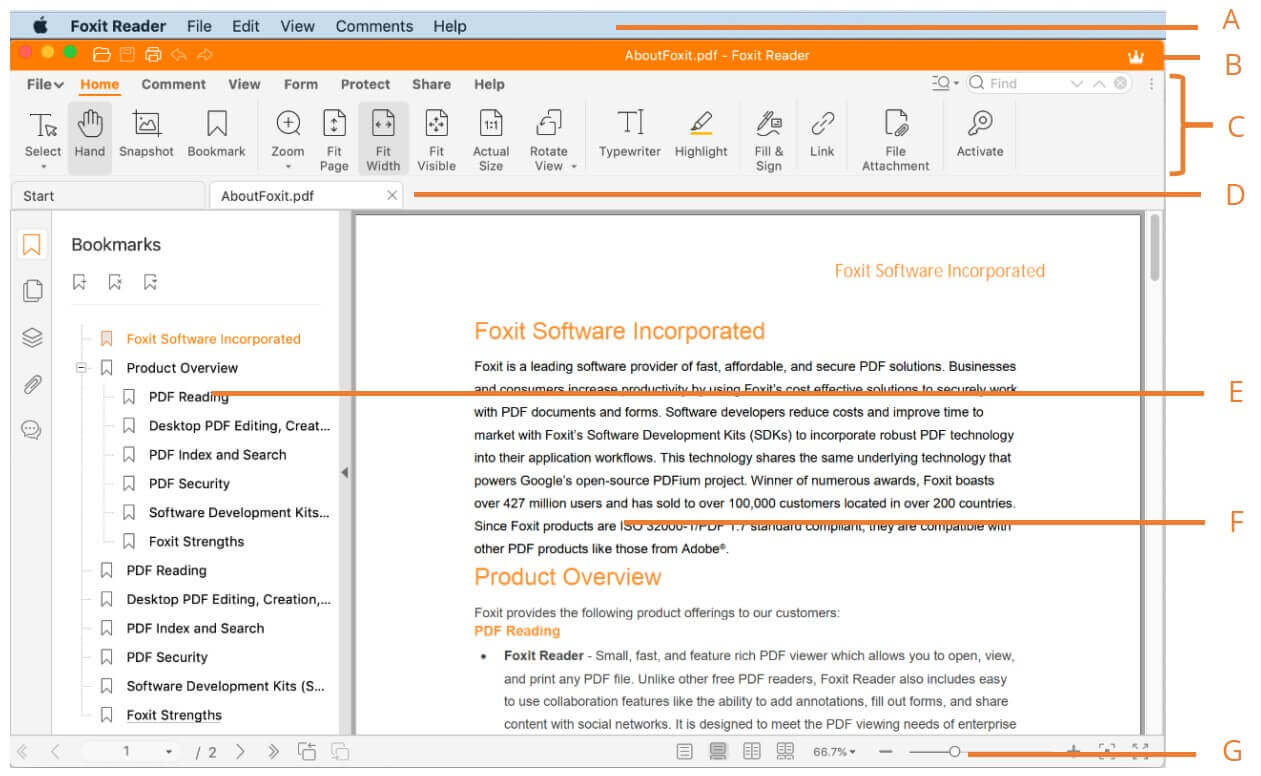
Task: Open the Attachments panel paperclip icon
Action: (32, 385)
